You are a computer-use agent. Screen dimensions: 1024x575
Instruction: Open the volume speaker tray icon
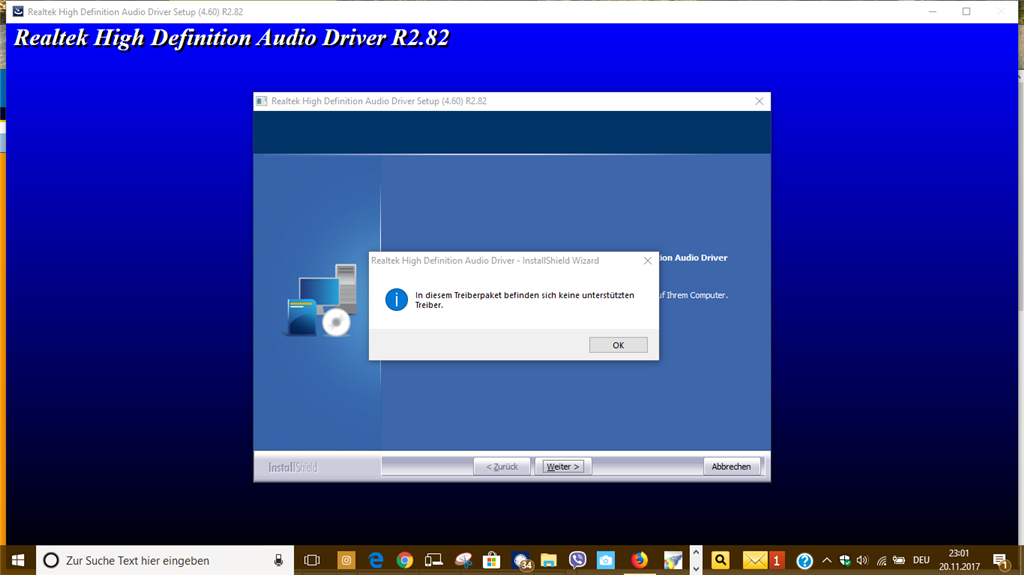tap(863, 561)
